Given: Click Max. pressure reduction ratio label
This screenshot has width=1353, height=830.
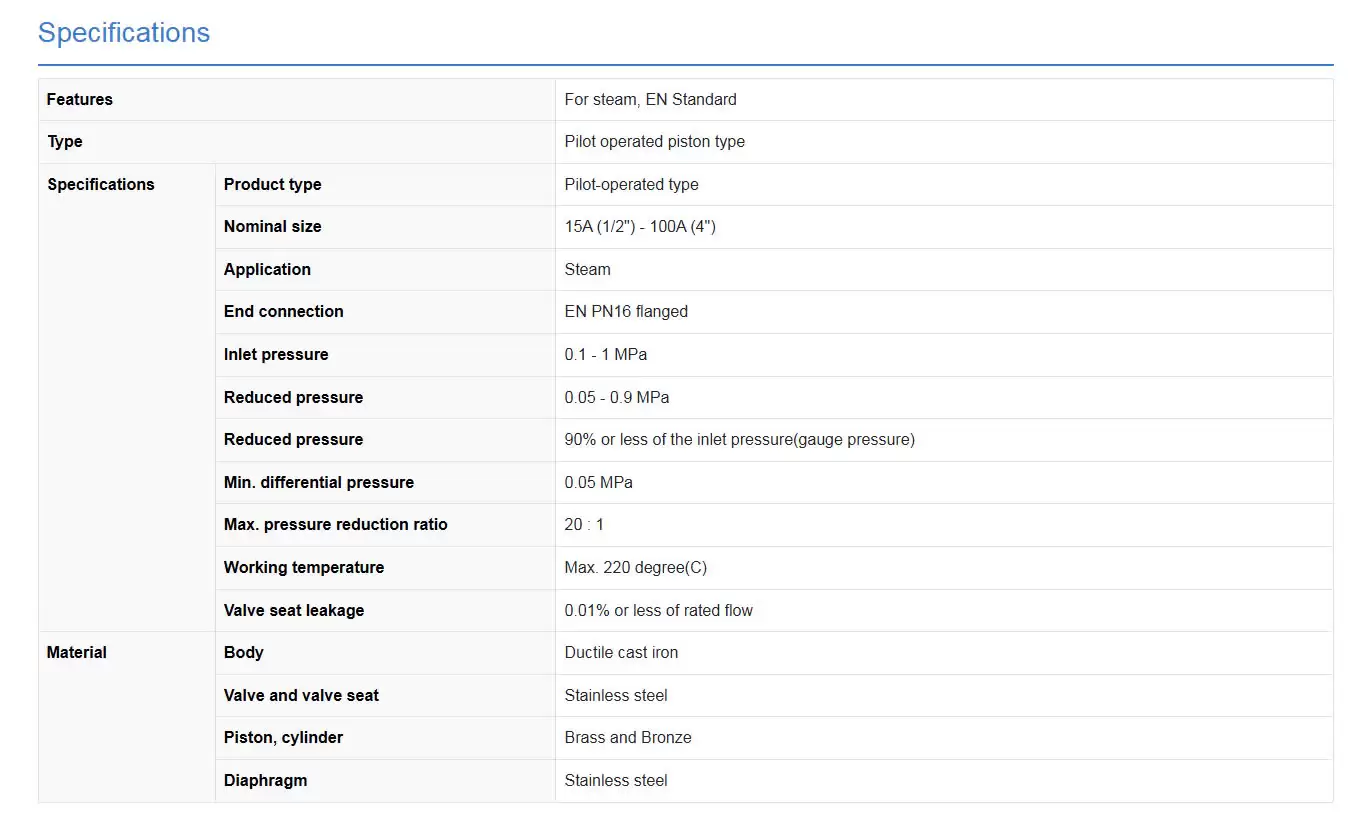Looking at the screenshot, I should point(335,525).
